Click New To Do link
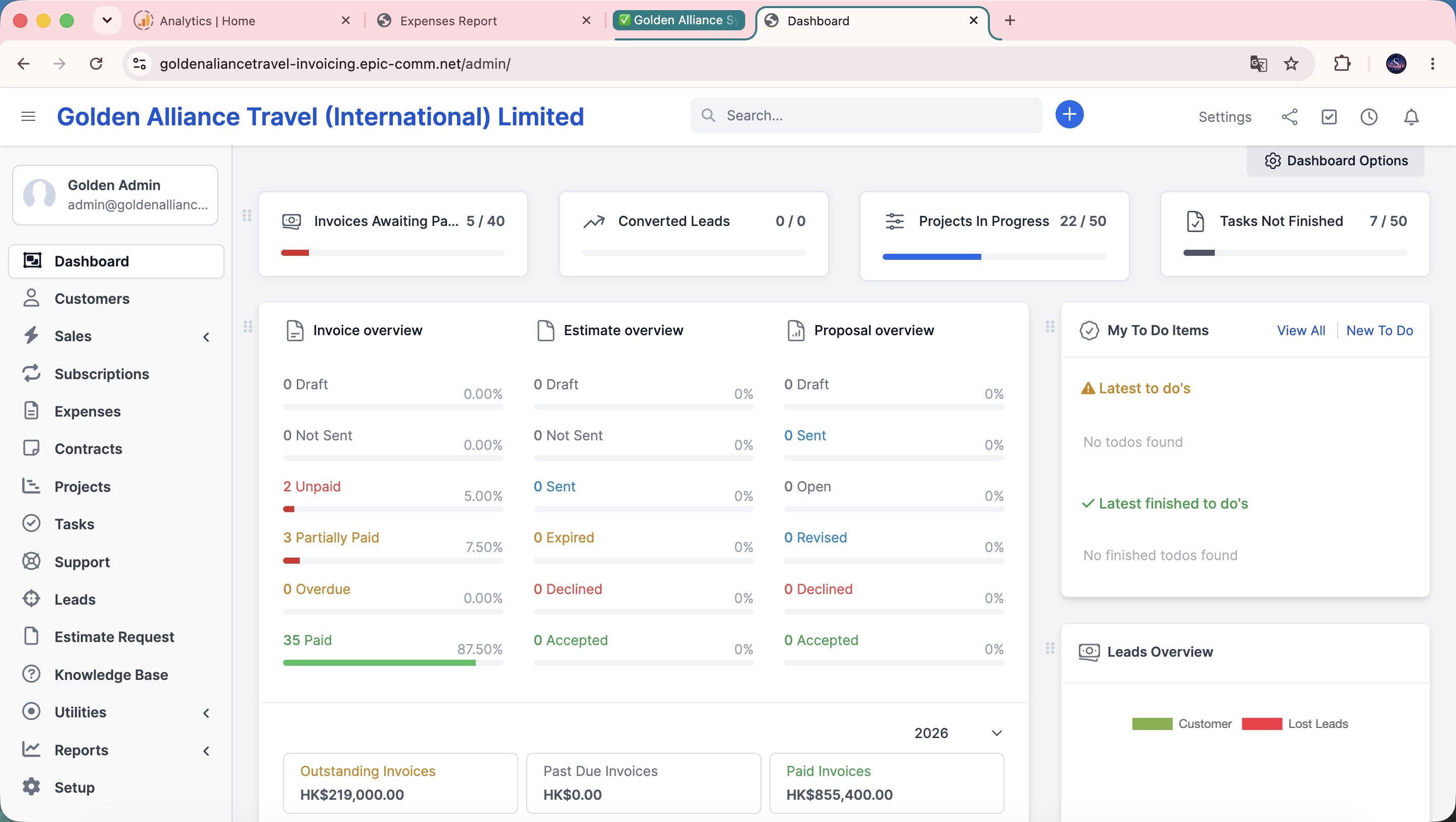 click(x=1379, y=331)
